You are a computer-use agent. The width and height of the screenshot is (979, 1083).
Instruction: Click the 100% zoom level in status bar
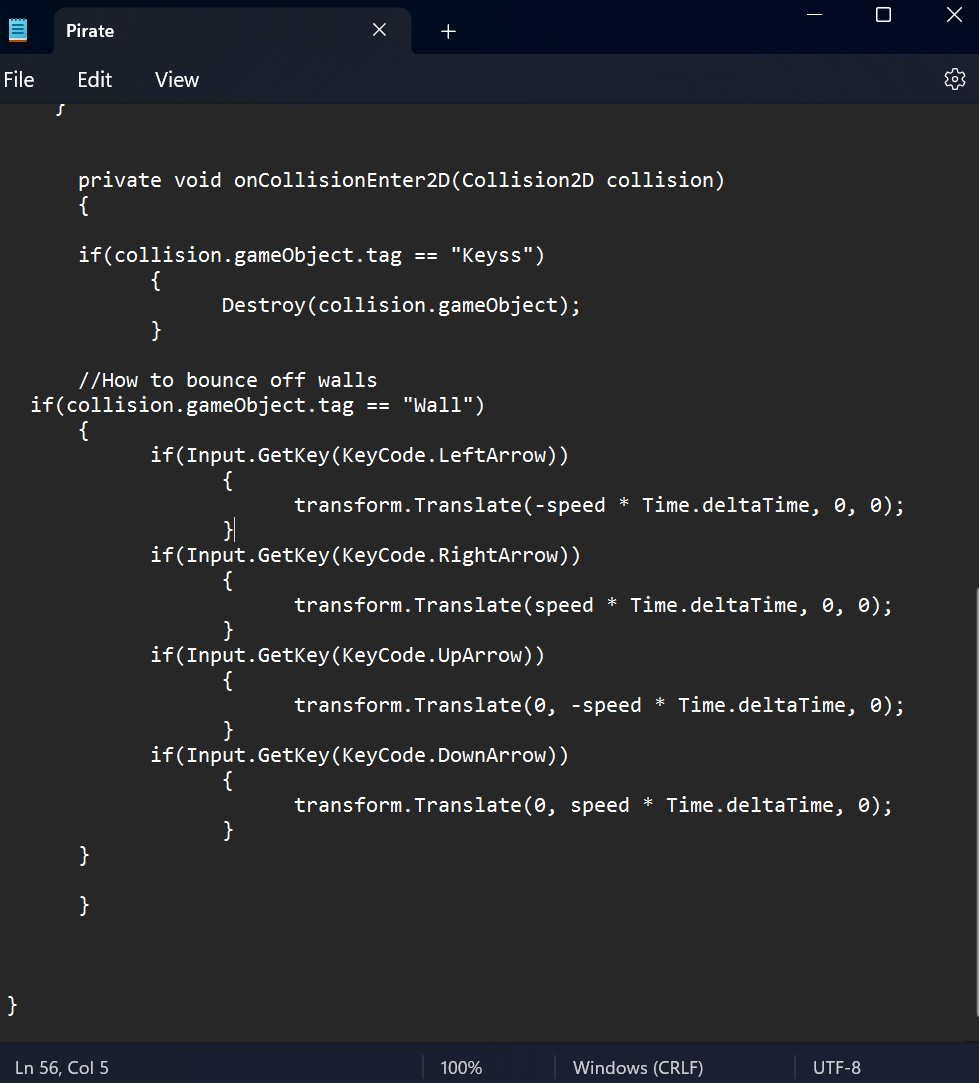461,1068
